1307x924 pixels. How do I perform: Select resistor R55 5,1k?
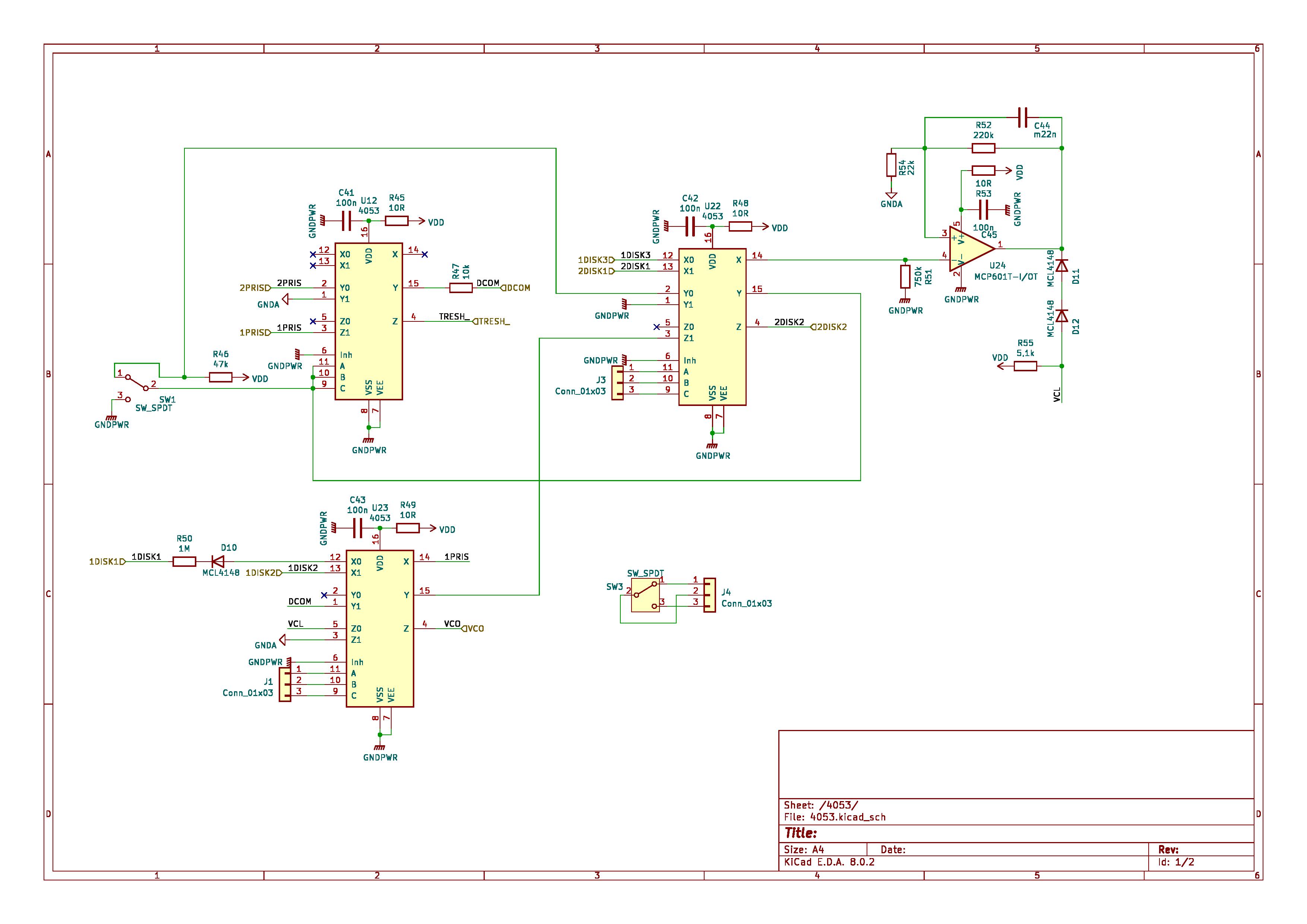tap(1025, 366)
